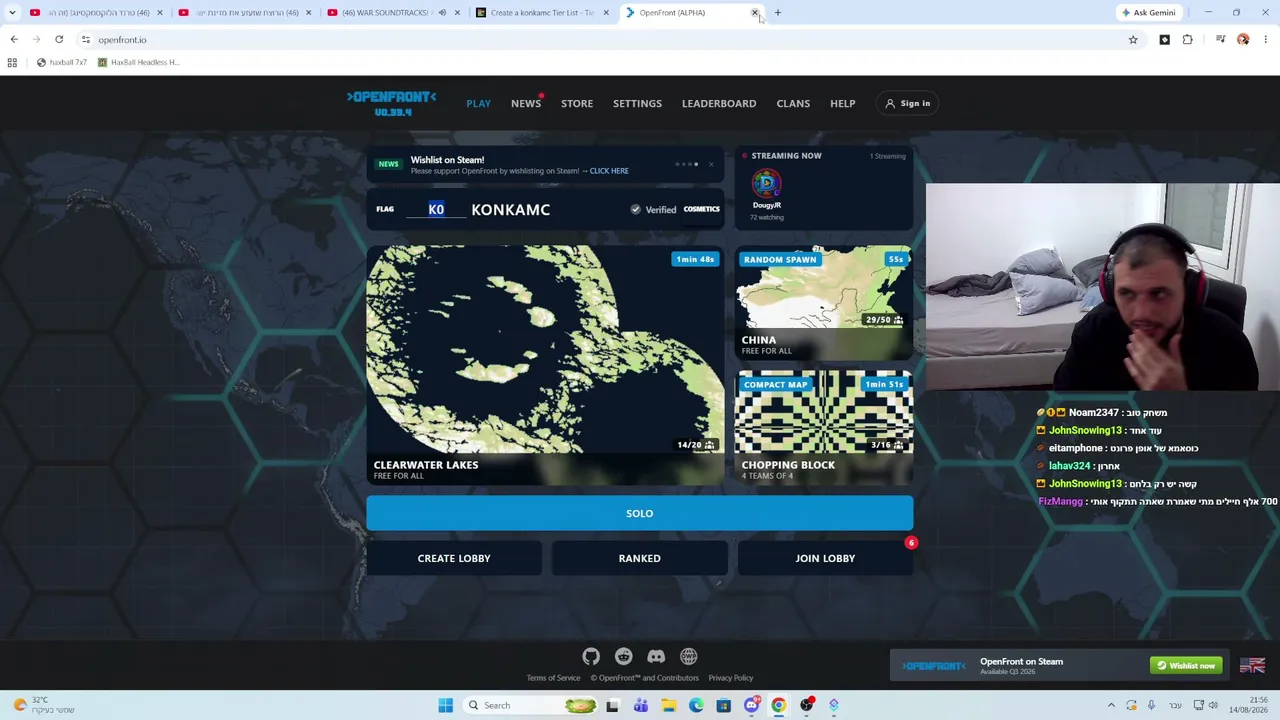Open Windows Start menu
1280x720 pixels.
pos(446,705)
